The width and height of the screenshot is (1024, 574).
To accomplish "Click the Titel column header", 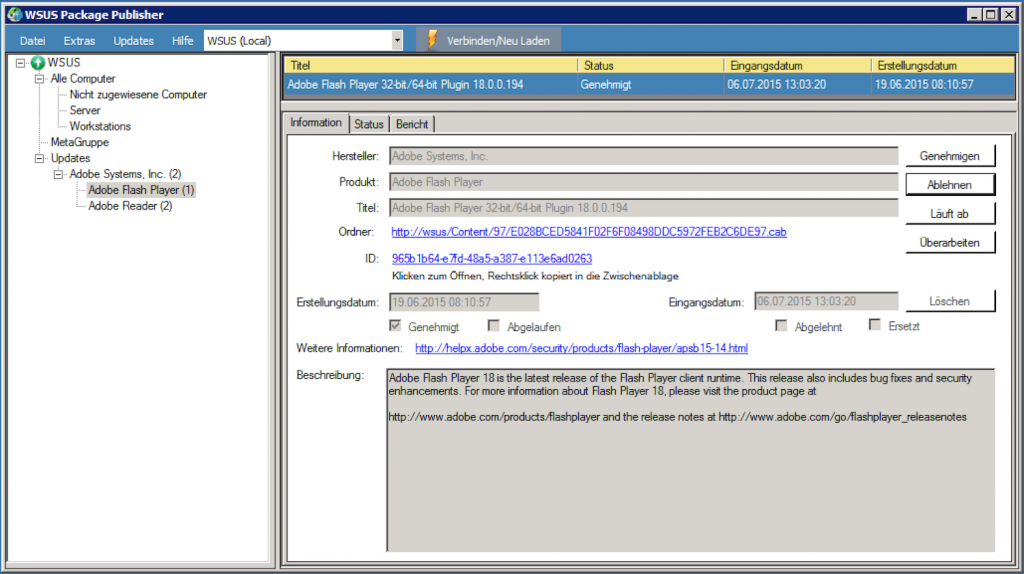I will point(431,65).
